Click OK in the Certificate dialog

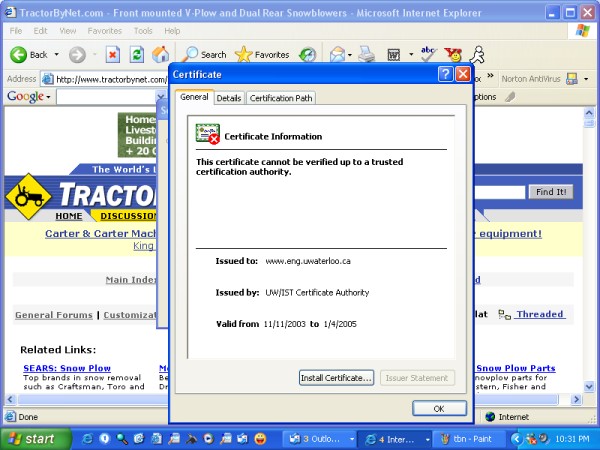click(x=439, y=409)
